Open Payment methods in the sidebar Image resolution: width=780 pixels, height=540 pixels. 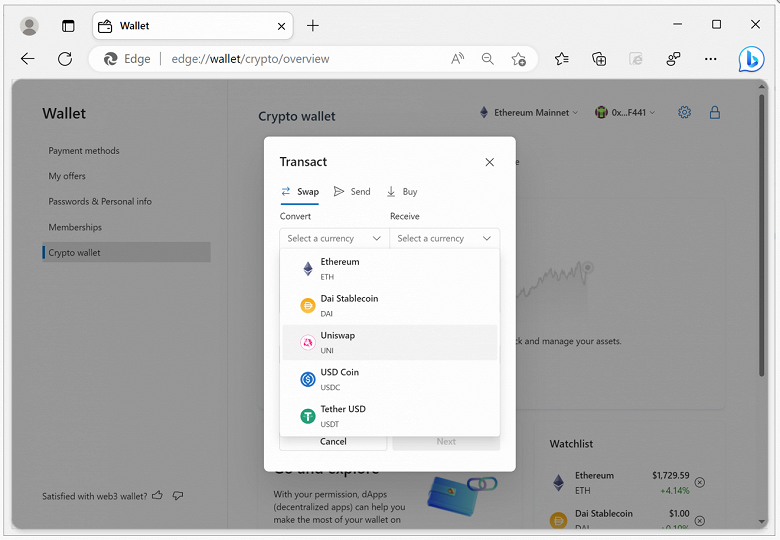pos(84,151)
